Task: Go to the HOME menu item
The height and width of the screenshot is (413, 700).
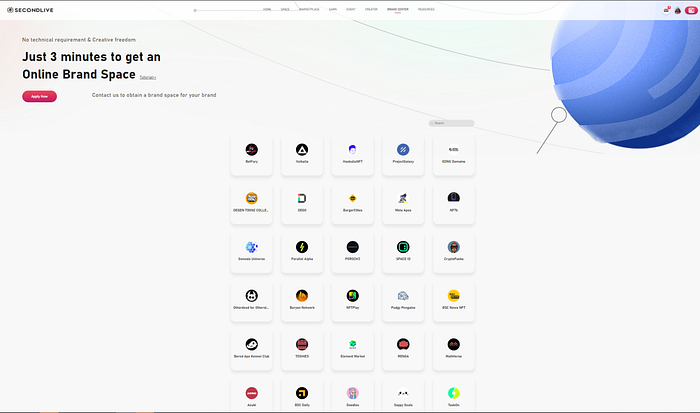Action: point(267,9)
